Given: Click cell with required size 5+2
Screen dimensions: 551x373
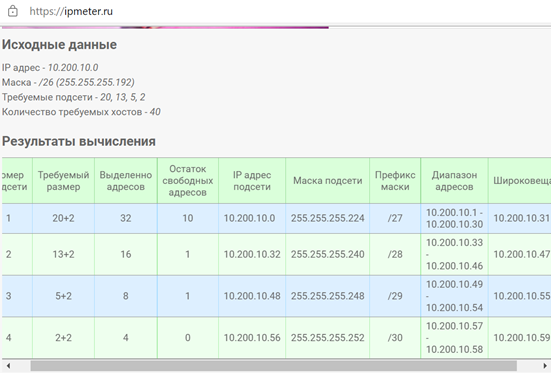Looking at the screenshot, I should pyautogui.click(x=63, y=296).
